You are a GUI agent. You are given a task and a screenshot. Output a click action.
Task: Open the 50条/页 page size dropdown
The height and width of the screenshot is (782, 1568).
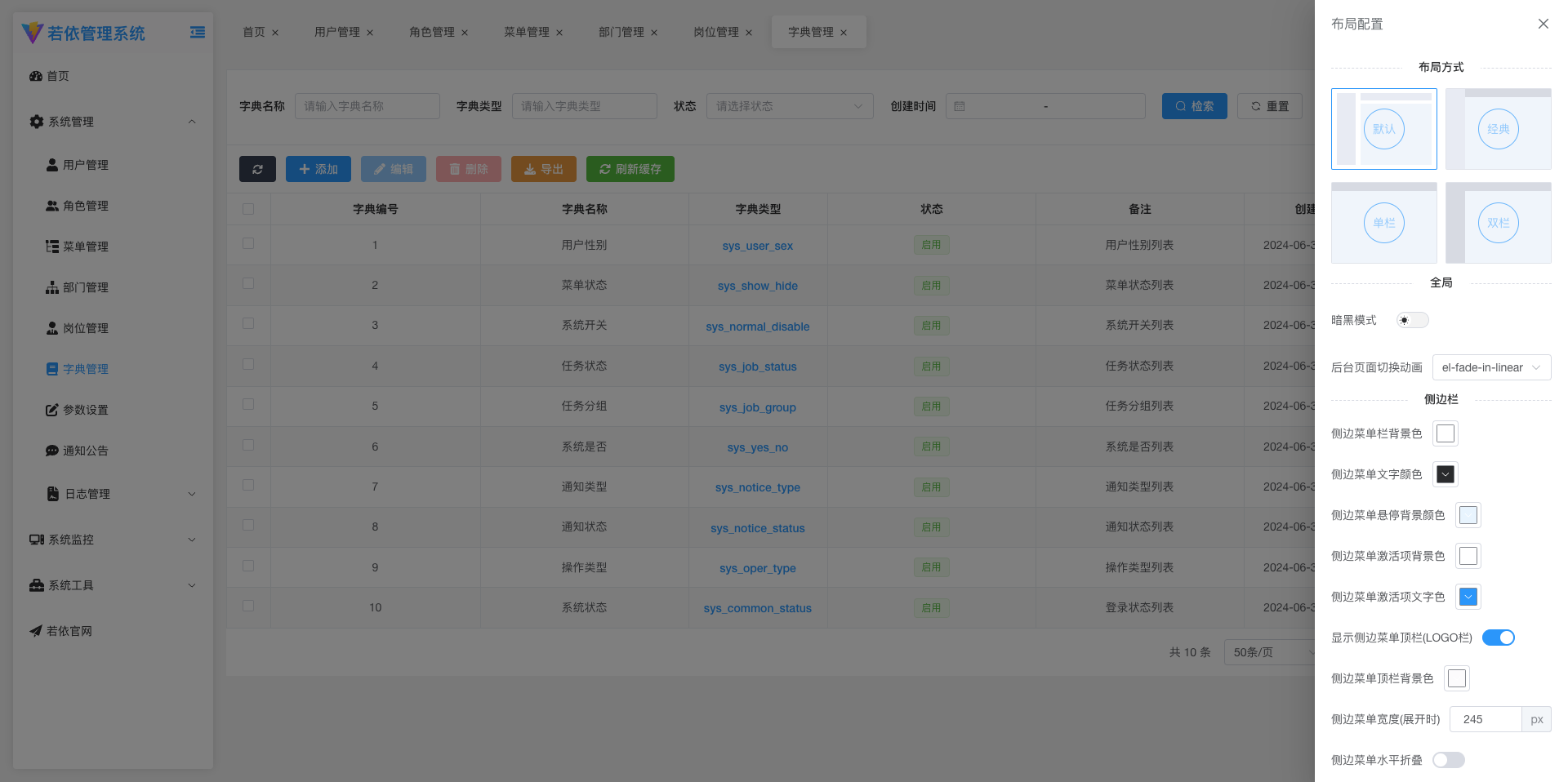[1270, 652]
